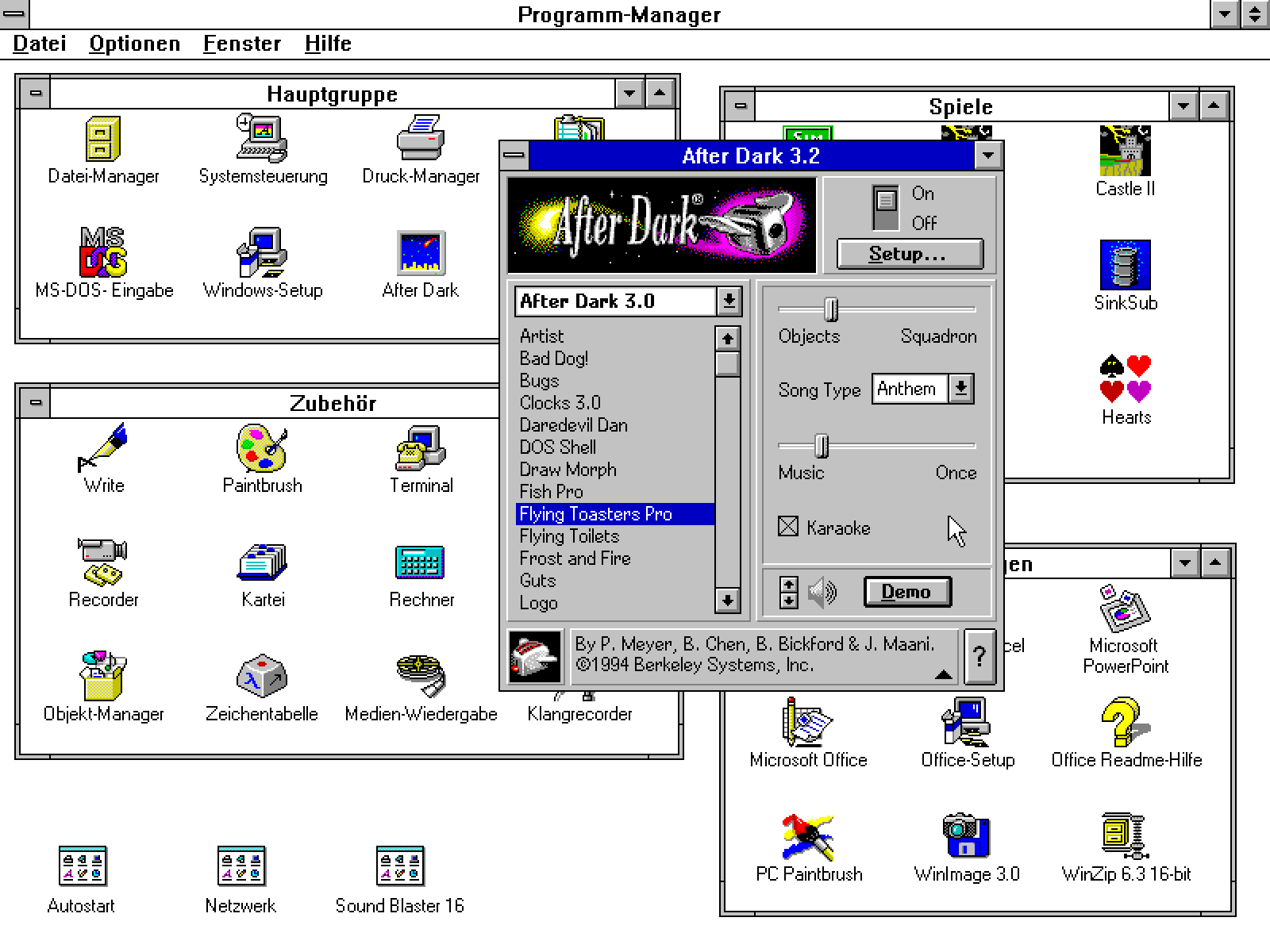This screenshot has height=952, width=1270.
Task: Open the Fenster menu
Action: point(242,44)
